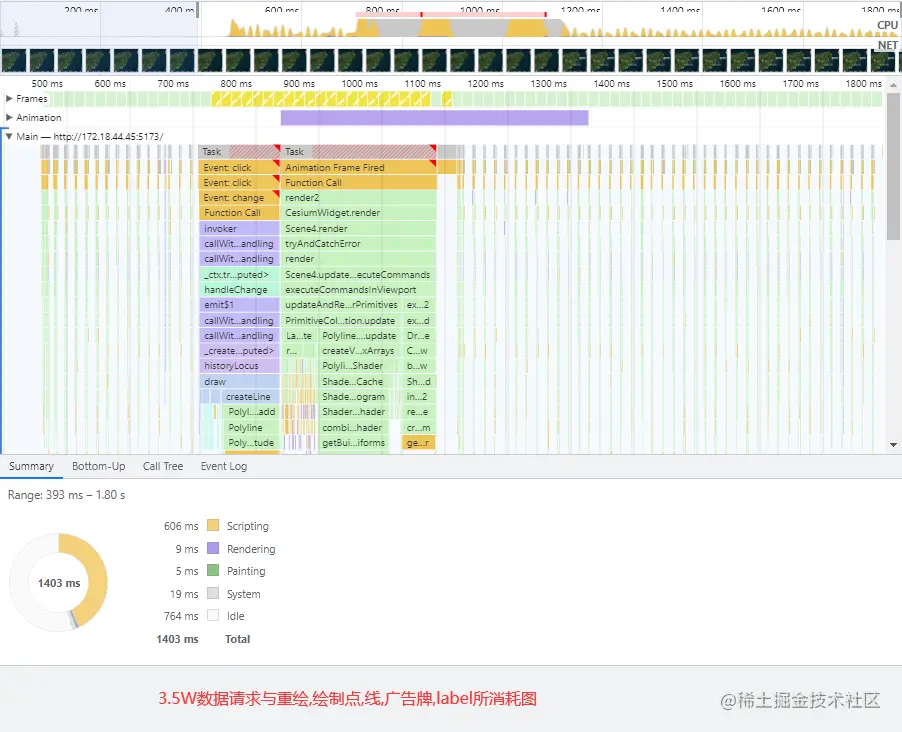Select the Call Tree tab
The width and height of the screenshot is (902, 732).
[162, 465]
